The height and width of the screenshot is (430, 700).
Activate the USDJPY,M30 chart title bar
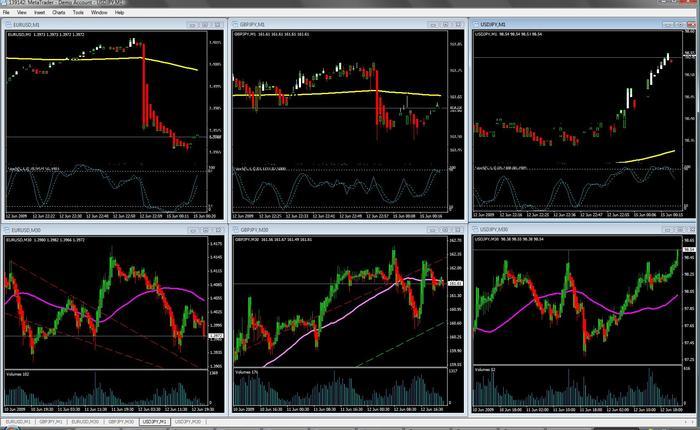583,230
